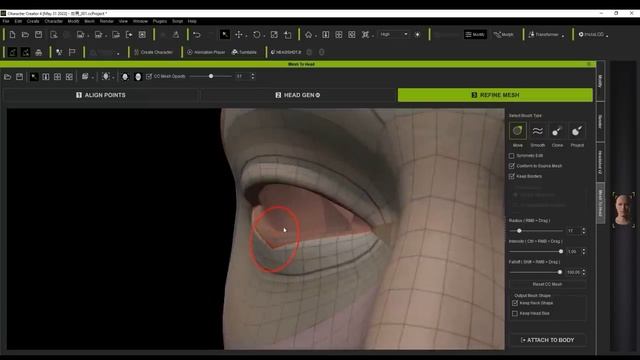
Task: Open the File menu
Action: point(6,21)
